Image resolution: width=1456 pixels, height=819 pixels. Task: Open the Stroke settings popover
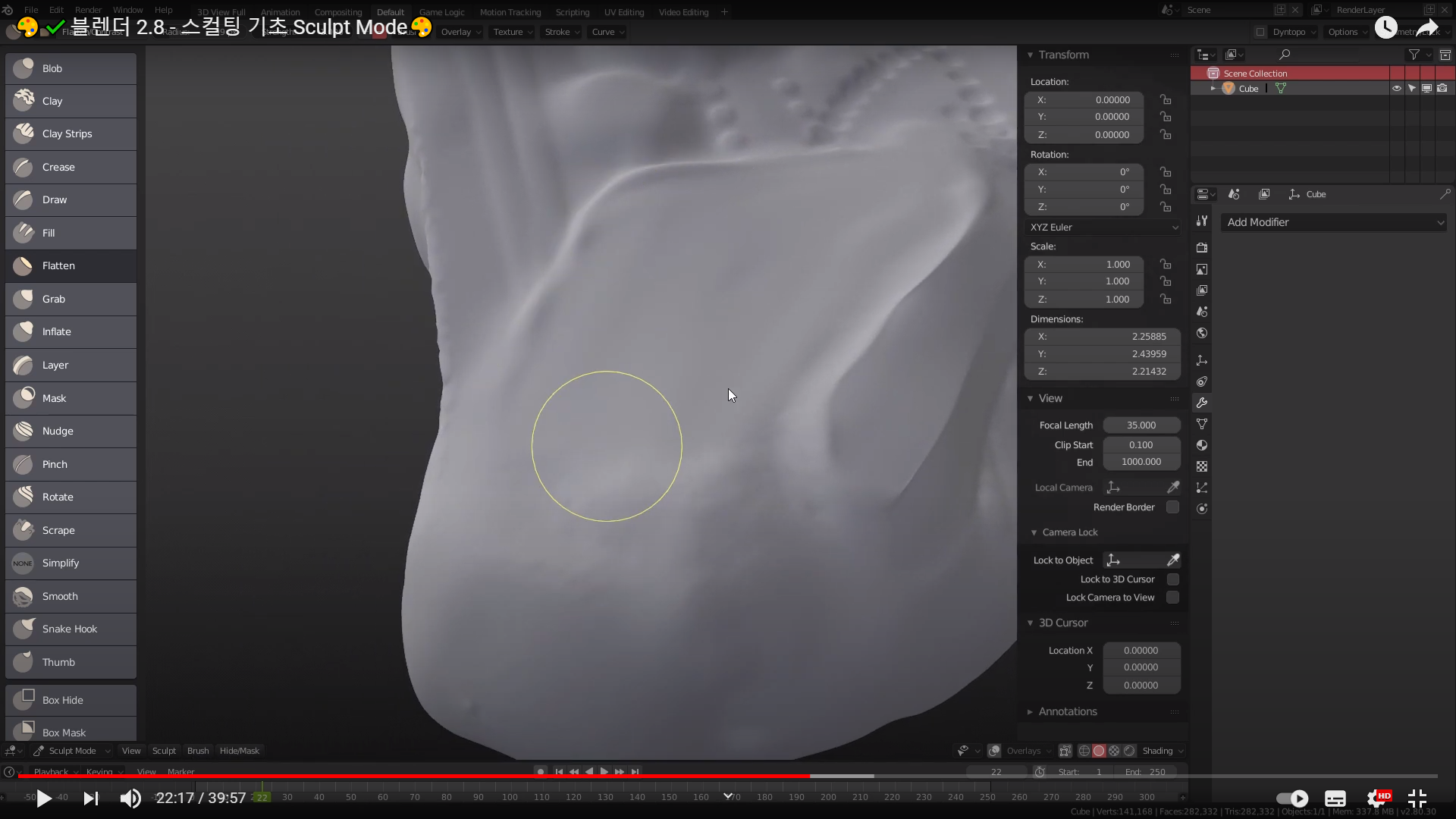561,32
